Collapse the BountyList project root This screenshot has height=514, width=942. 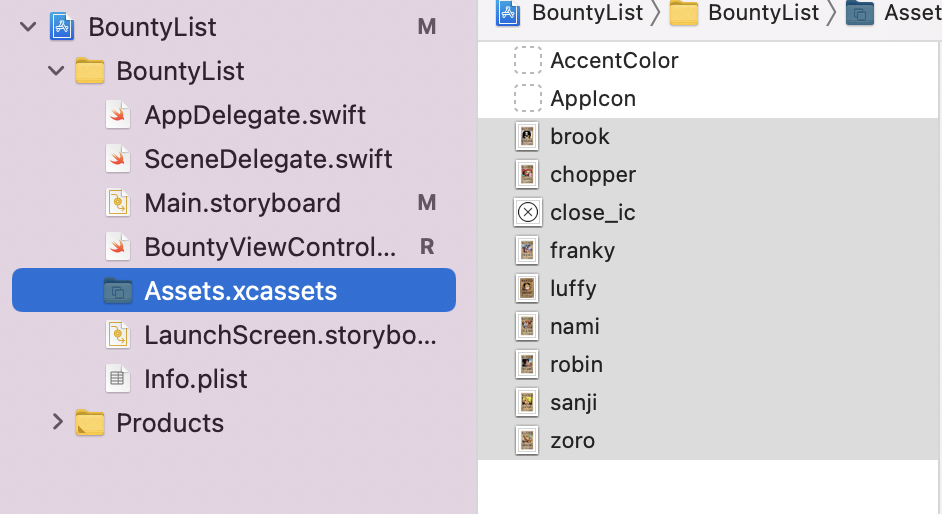pos(28,27)
